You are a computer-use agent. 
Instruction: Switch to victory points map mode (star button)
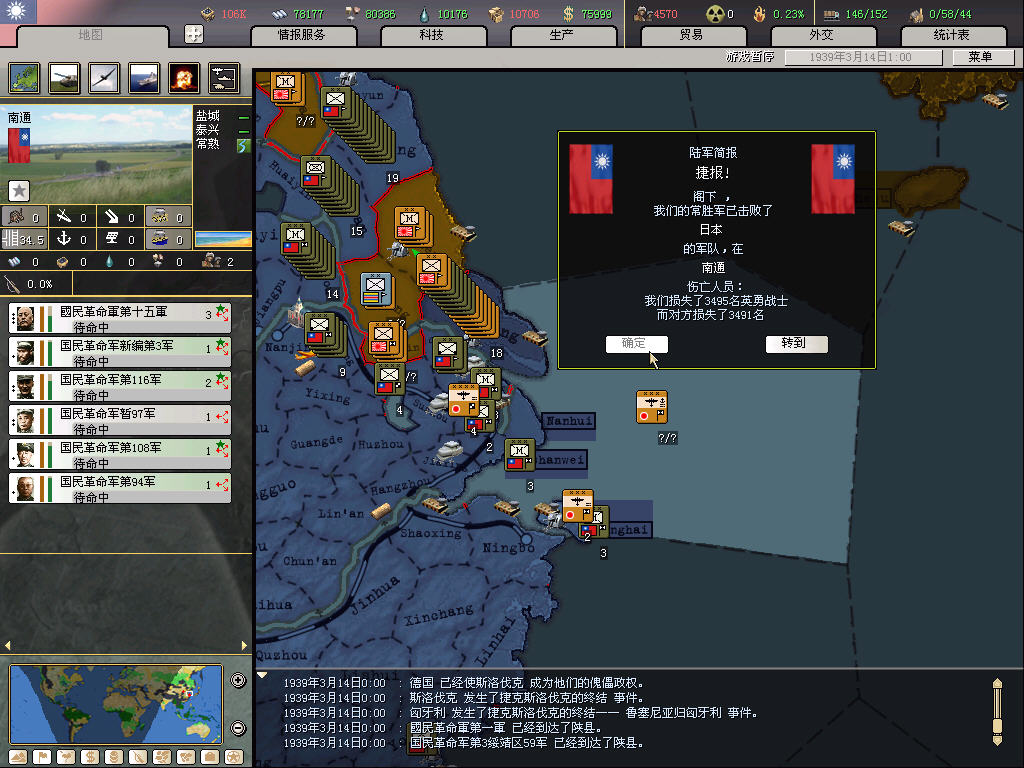tap(234, 757)
